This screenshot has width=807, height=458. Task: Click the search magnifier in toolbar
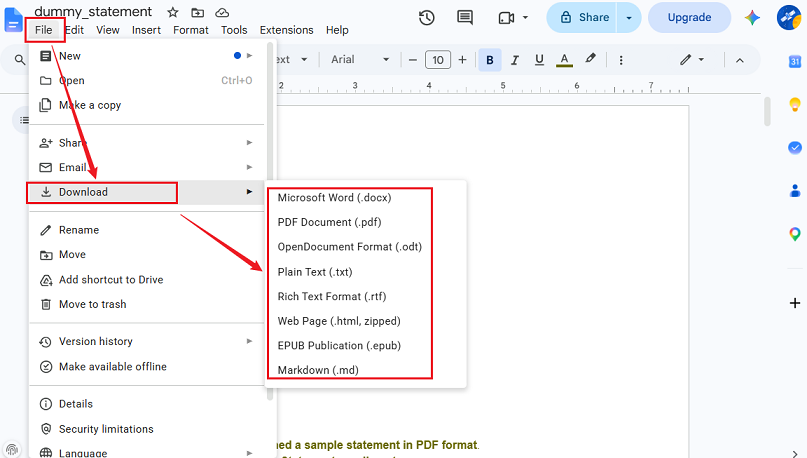click(x=20, y=60)
